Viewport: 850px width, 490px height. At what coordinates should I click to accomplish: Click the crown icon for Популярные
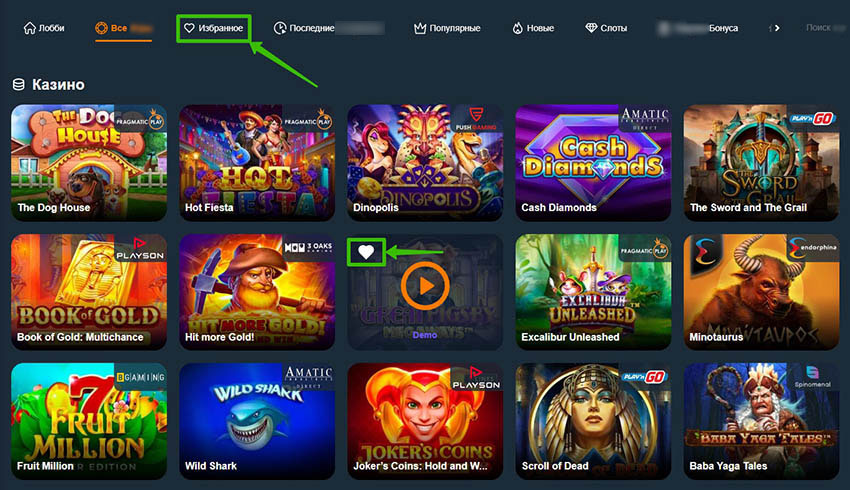[420, 28]
